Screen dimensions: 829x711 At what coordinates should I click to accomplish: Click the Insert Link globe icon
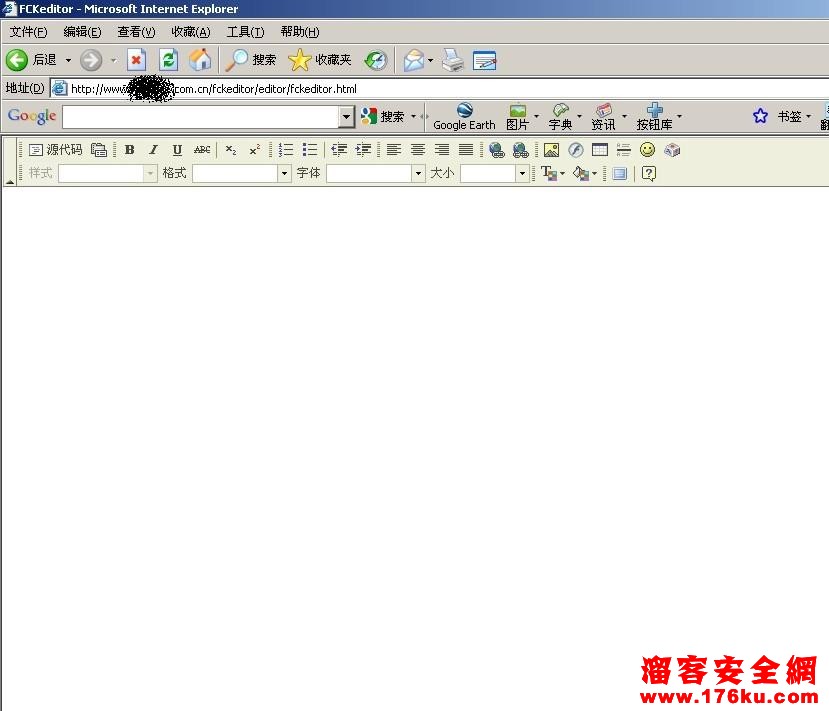click(496, 150)
